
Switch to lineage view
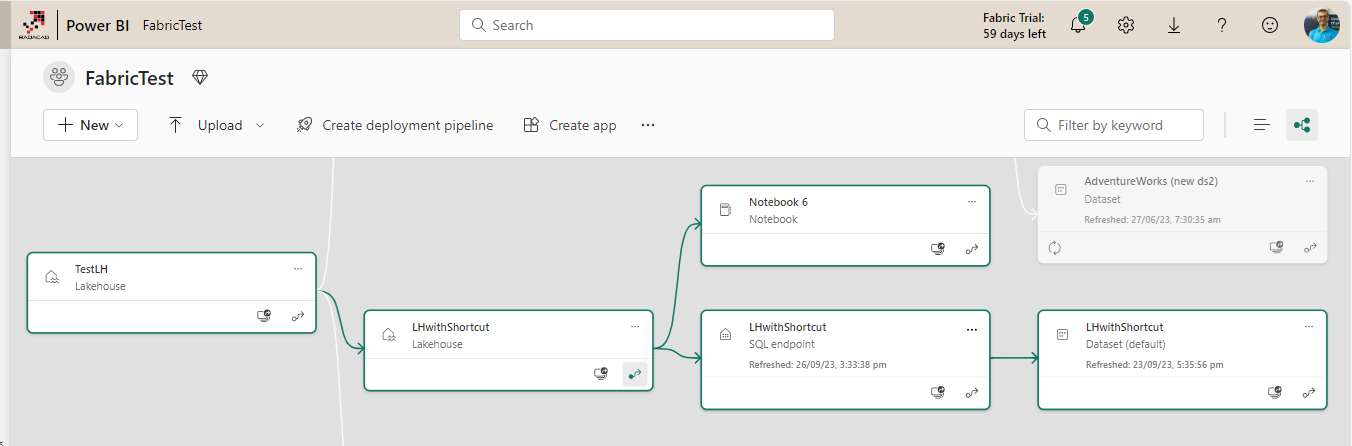pos(1301,125)
